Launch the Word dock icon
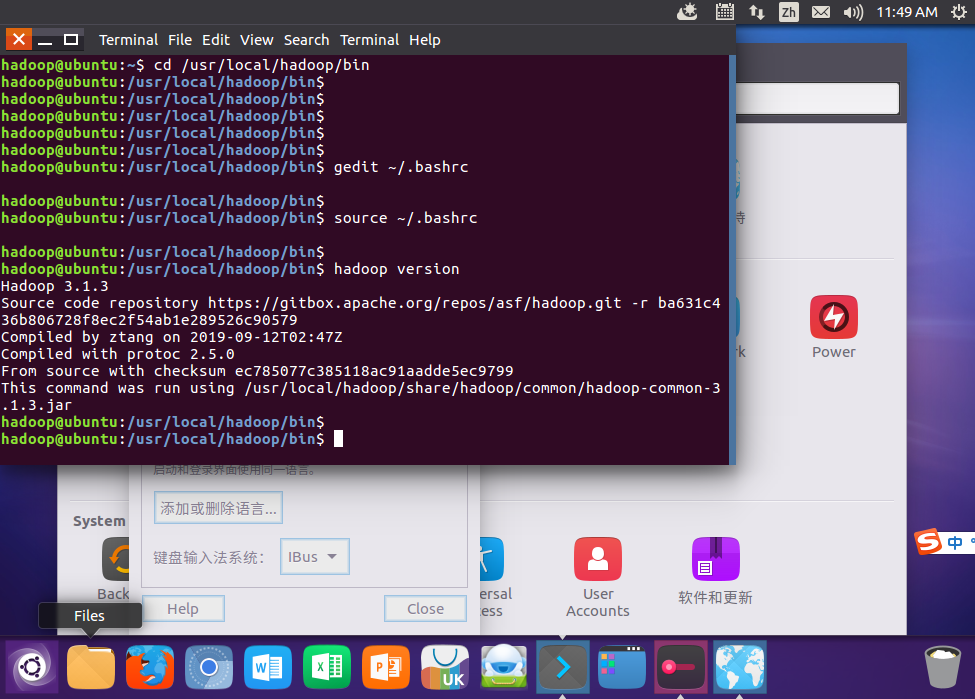 tap(268, 667)
